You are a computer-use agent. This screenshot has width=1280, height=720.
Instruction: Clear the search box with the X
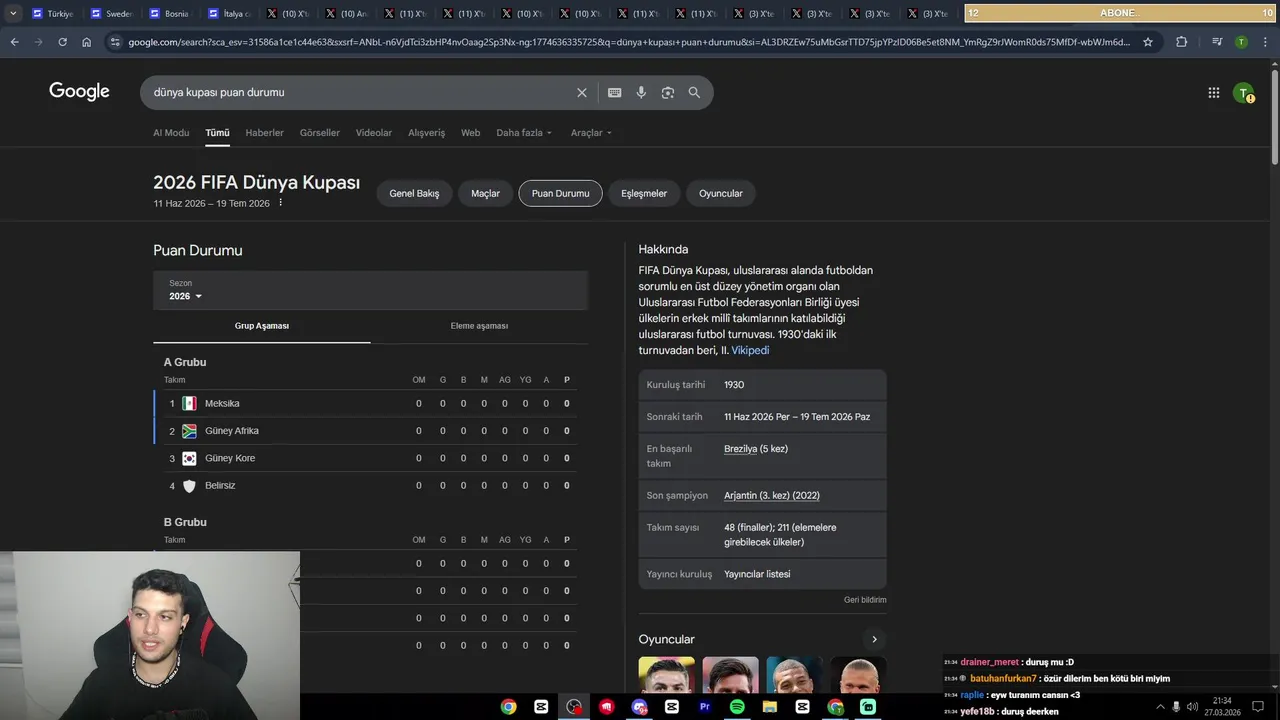pos(582,92)
